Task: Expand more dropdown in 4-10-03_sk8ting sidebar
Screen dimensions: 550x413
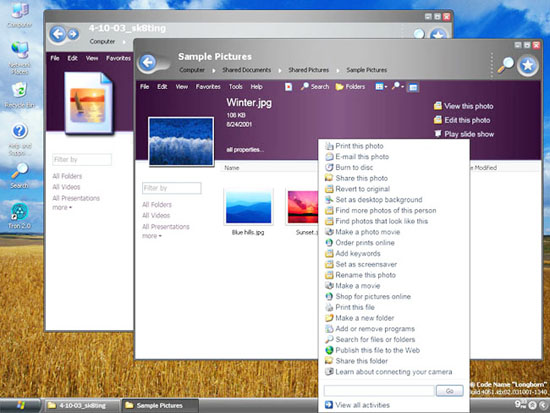Action: 62,207
